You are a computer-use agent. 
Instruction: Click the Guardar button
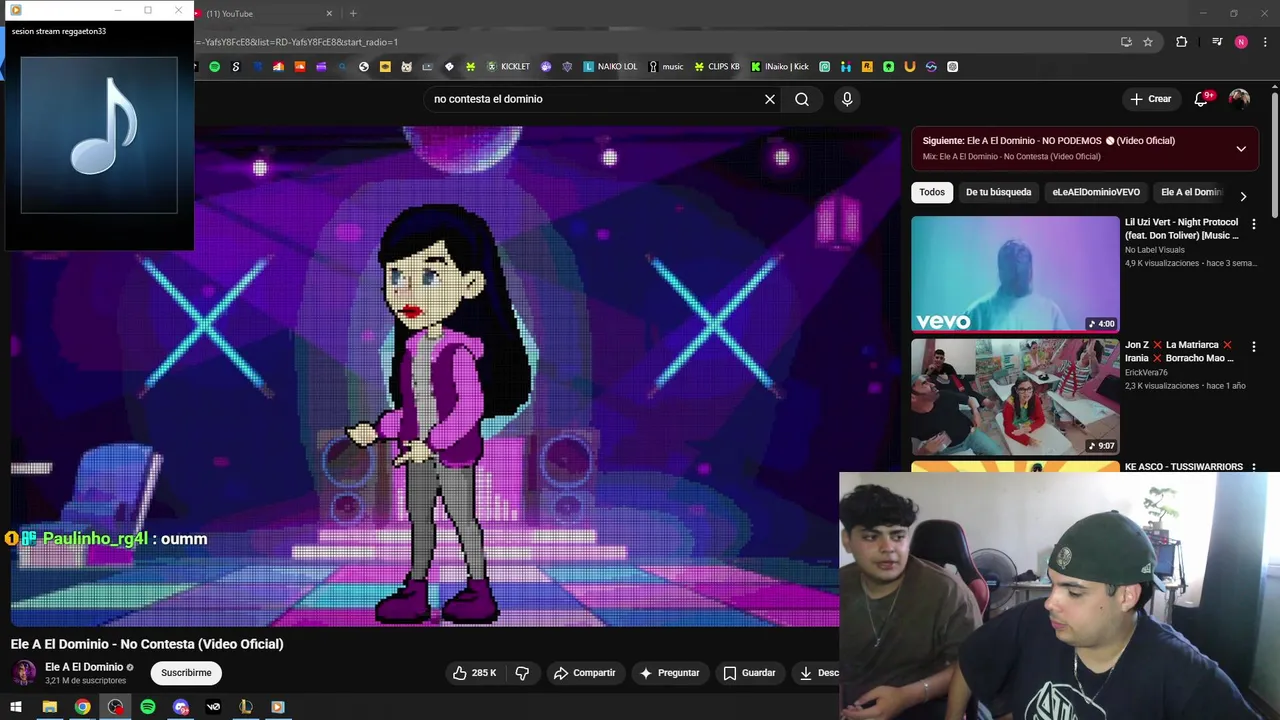coord(749,673)
